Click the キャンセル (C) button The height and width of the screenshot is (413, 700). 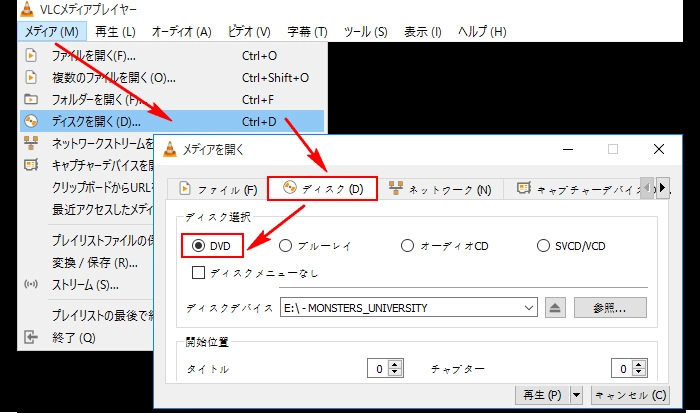pos(630,395)
